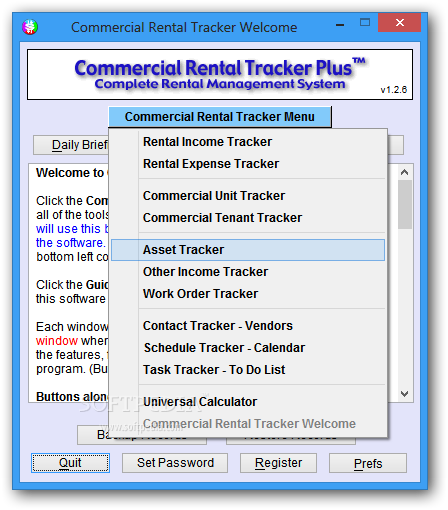
Task: Minimize the Commercial Rental Tracker window
Action: (x=340, y=24)
